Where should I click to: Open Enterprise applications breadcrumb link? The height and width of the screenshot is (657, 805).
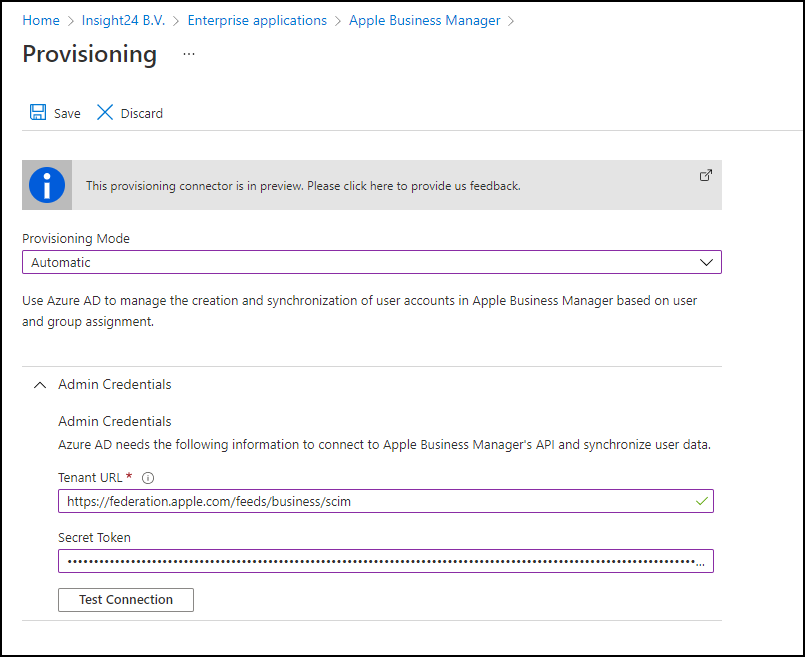[257, 20]
